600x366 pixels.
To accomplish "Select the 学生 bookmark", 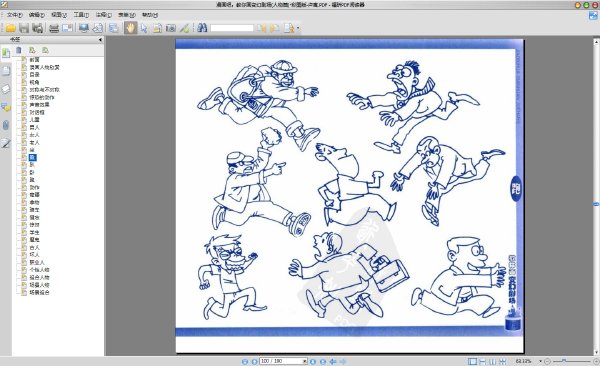I will [34, 232].
